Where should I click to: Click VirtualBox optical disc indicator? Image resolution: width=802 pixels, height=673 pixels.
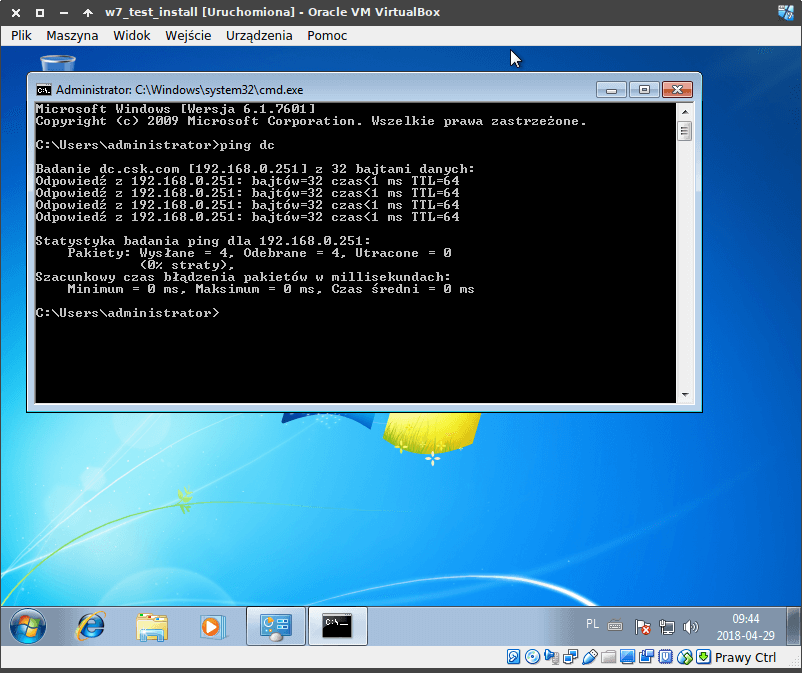532,657
